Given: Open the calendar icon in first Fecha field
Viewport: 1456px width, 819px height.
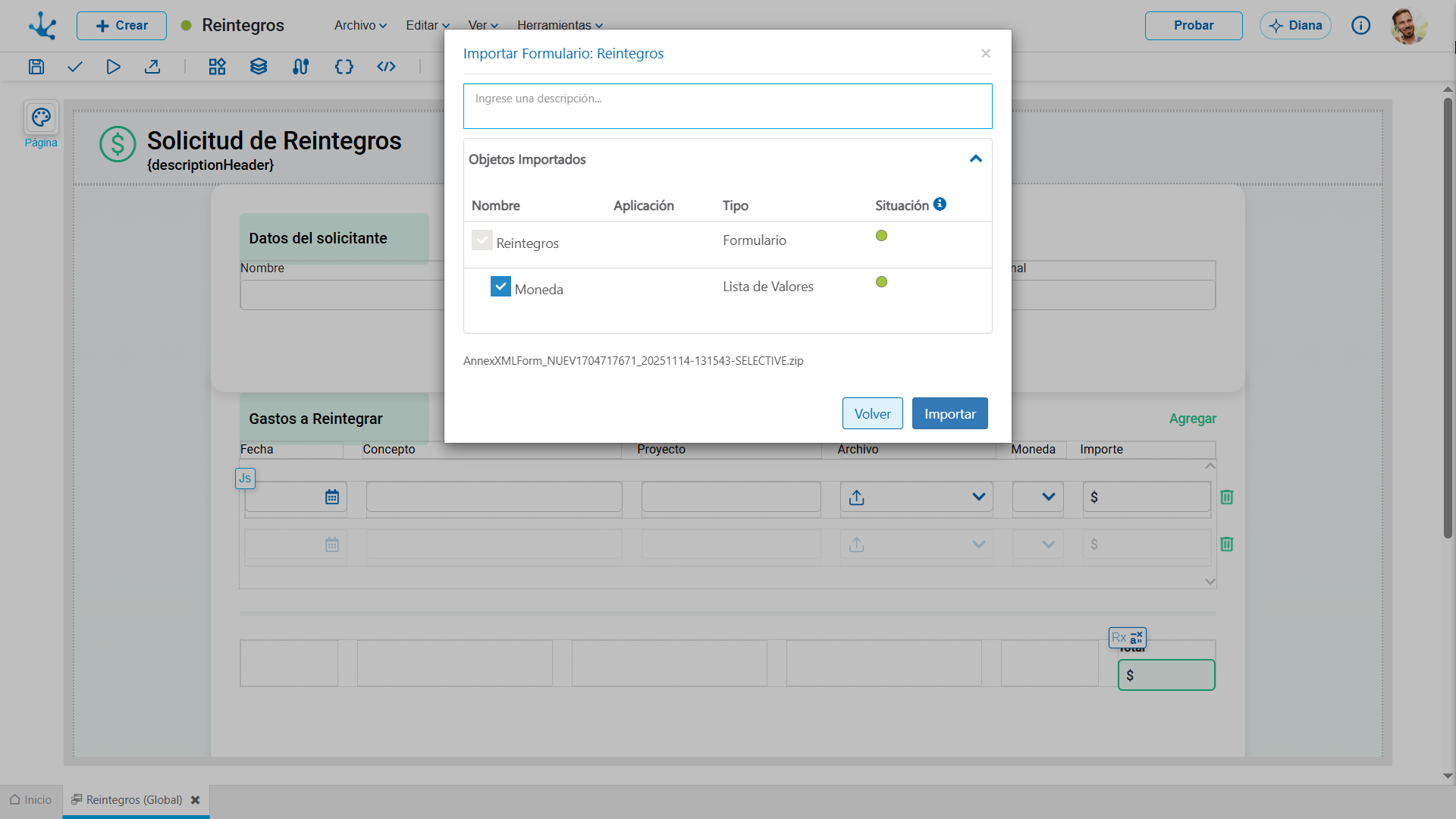Looking at the screenshot, I should point(332,497).
